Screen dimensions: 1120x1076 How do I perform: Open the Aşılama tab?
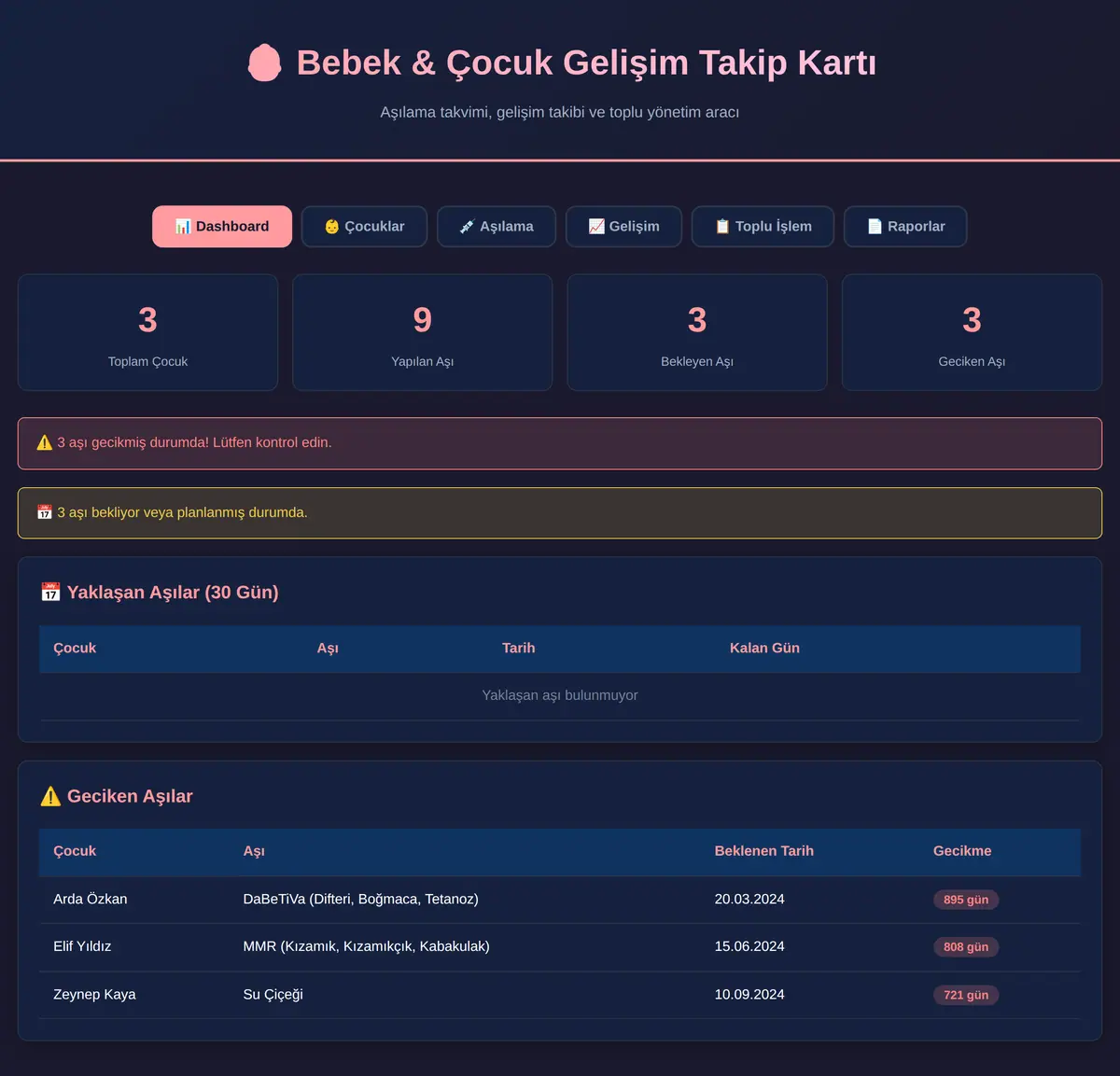pos(497,227)
